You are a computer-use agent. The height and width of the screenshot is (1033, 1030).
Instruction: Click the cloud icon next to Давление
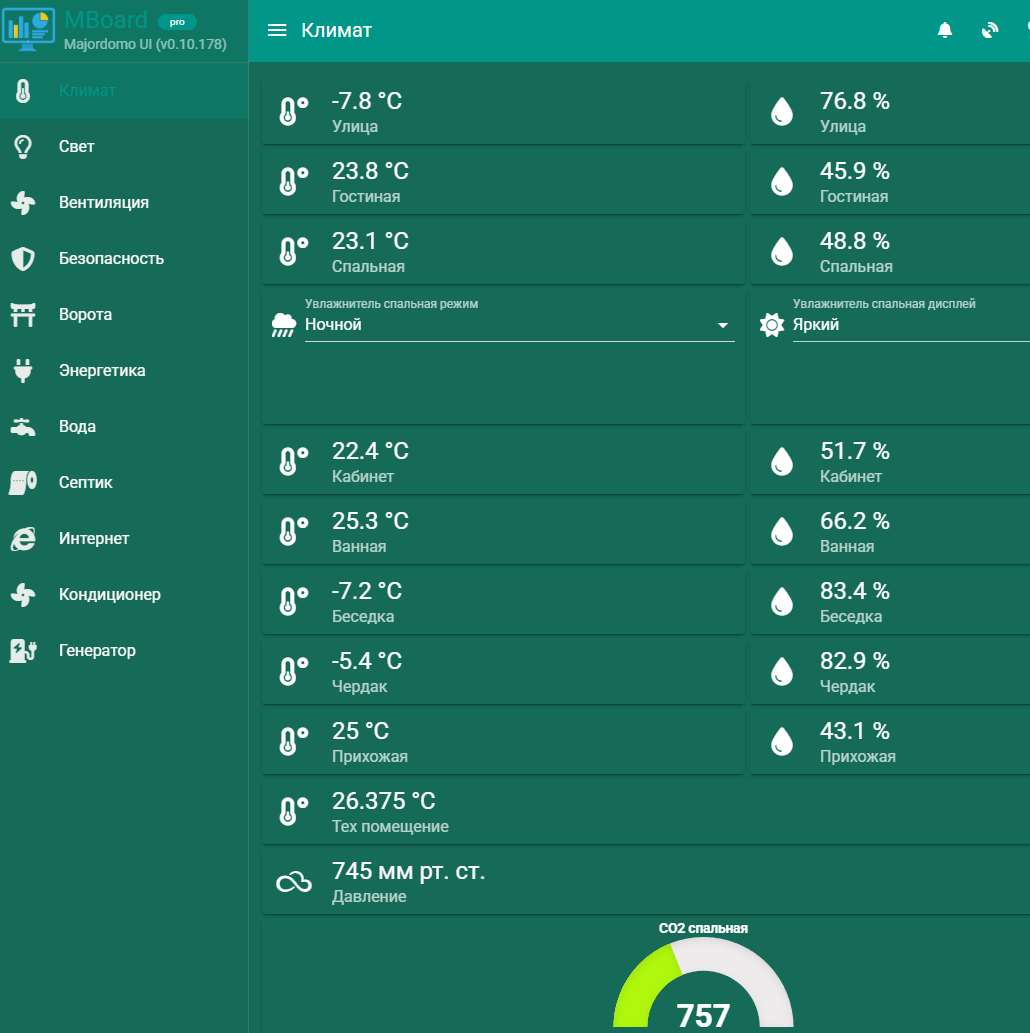pyautogui.click(x=293, y=881)
